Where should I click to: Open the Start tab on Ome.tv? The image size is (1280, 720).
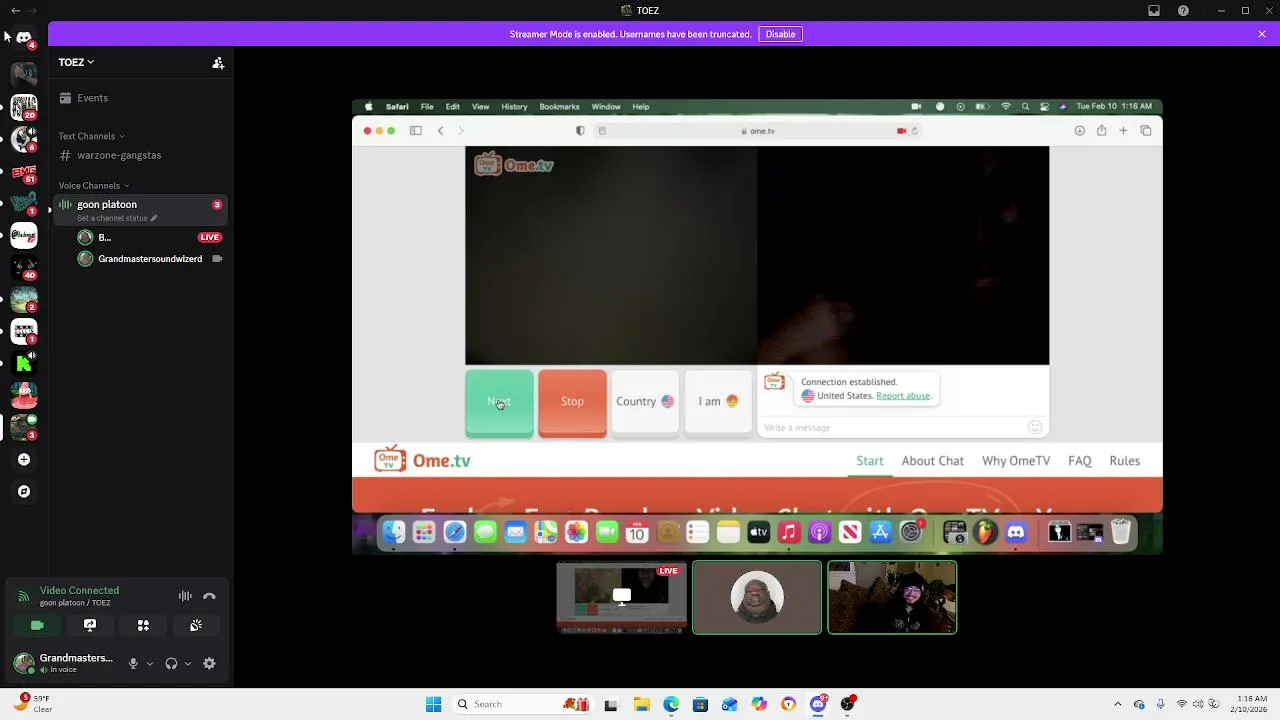tap(869, 461)
